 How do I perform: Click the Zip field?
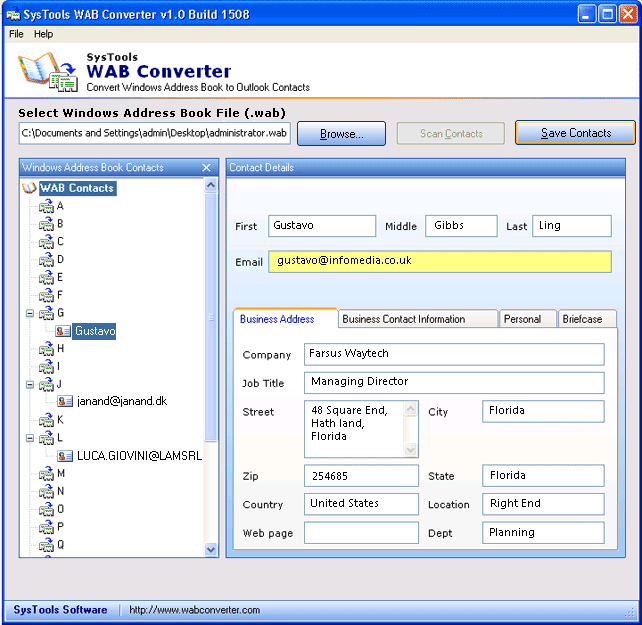click(362, 476)
